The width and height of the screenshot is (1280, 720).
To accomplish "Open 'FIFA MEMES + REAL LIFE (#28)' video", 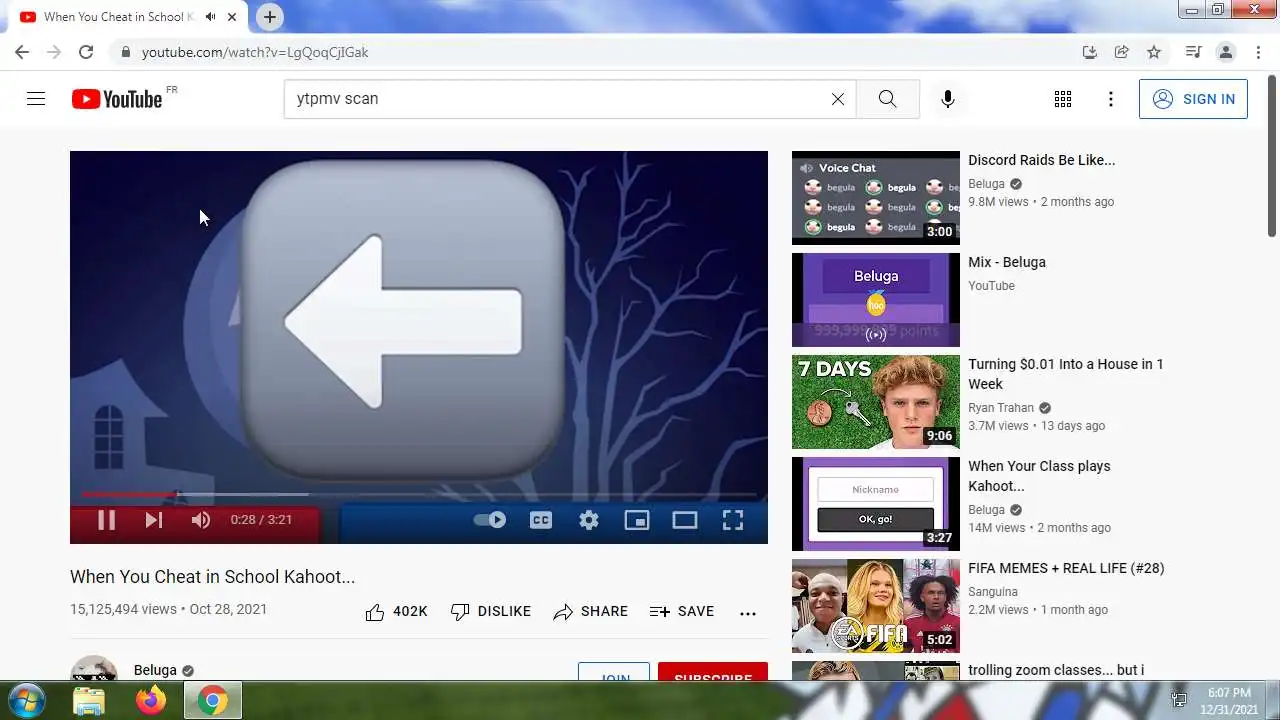I will click(1066, 568).
